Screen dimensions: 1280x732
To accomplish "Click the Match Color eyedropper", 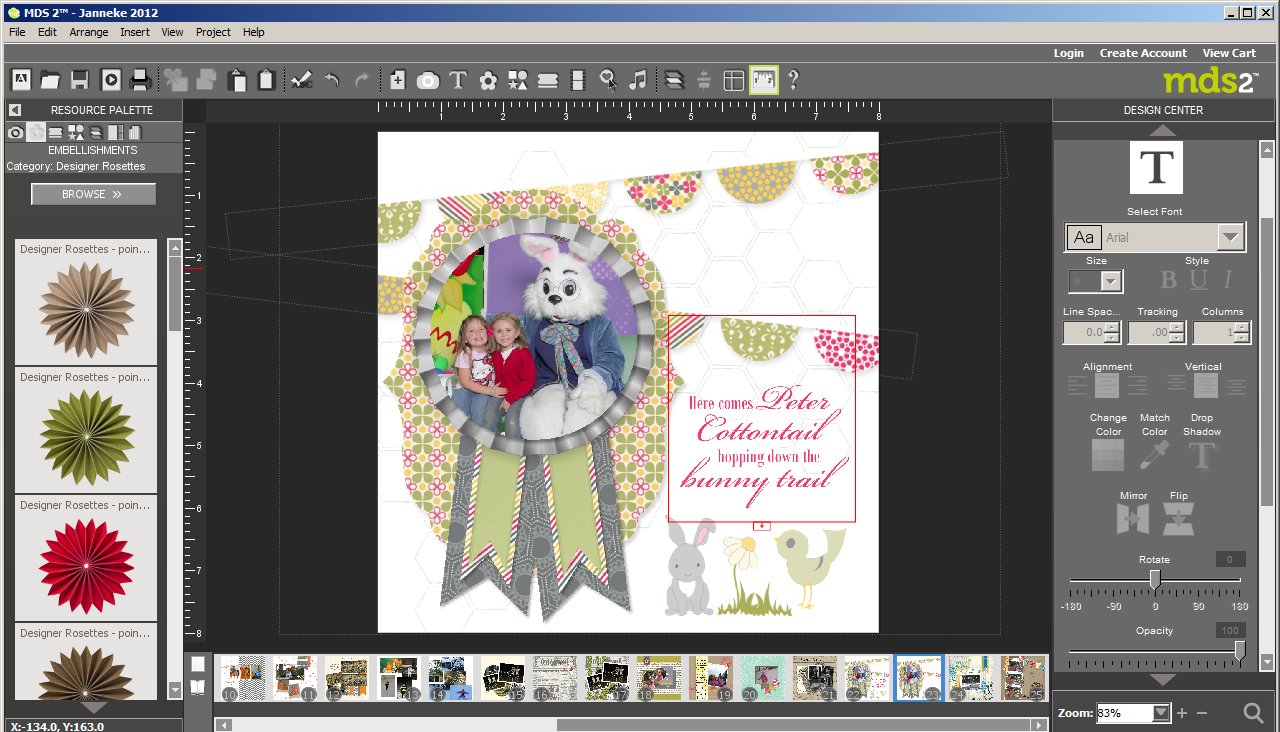I will (1154, 456).
